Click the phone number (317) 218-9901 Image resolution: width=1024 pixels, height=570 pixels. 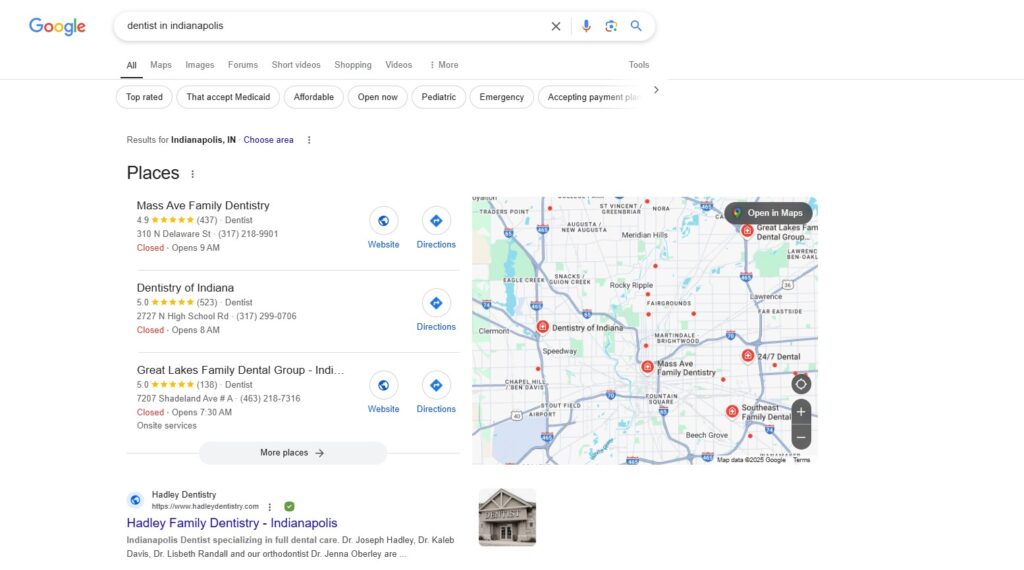(248, 234)
